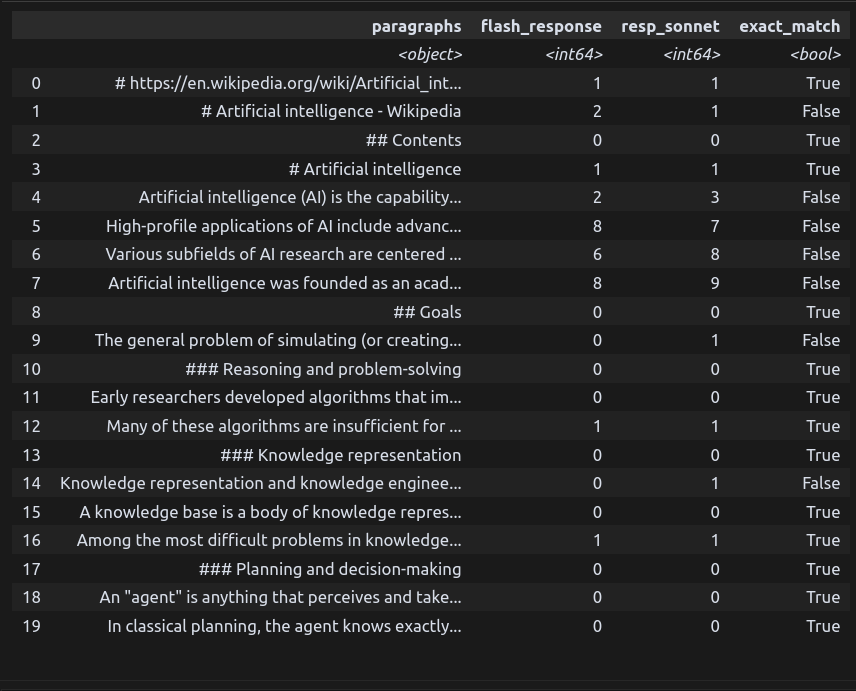
Task: Click the "resp_sonnet" column header
Action: 670,26
